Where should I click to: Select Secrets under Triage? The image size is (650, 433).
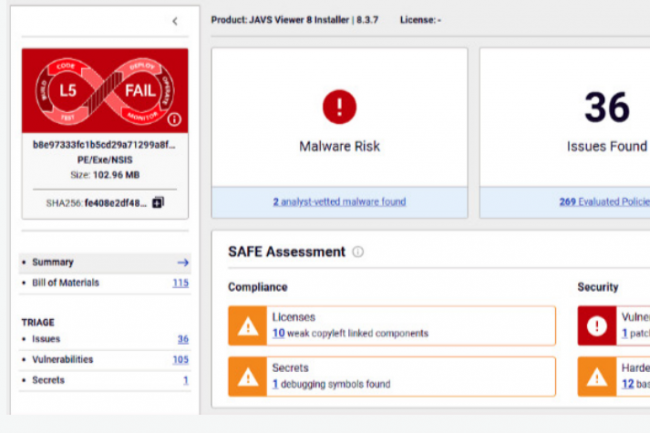pyautogui.click(x=48, y=380)
